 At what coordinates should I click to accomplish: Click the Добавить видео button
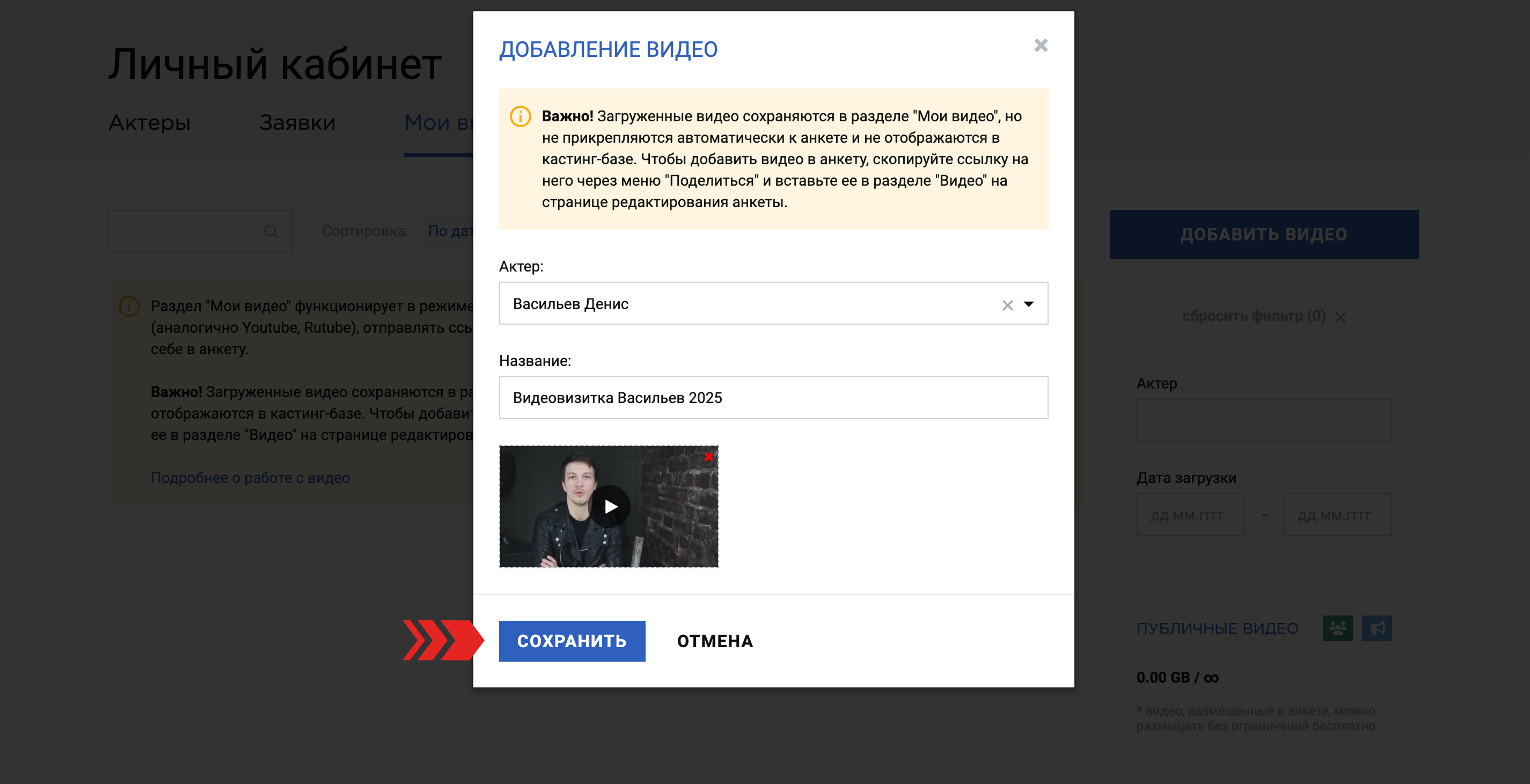(1264, 234)
